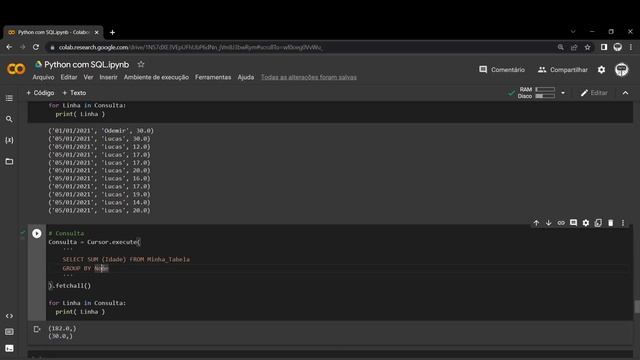This screenshot has height=360, width=640.
Task: Open the Arquivo menu
Action: pyautogui.click(x=43, y=77)
